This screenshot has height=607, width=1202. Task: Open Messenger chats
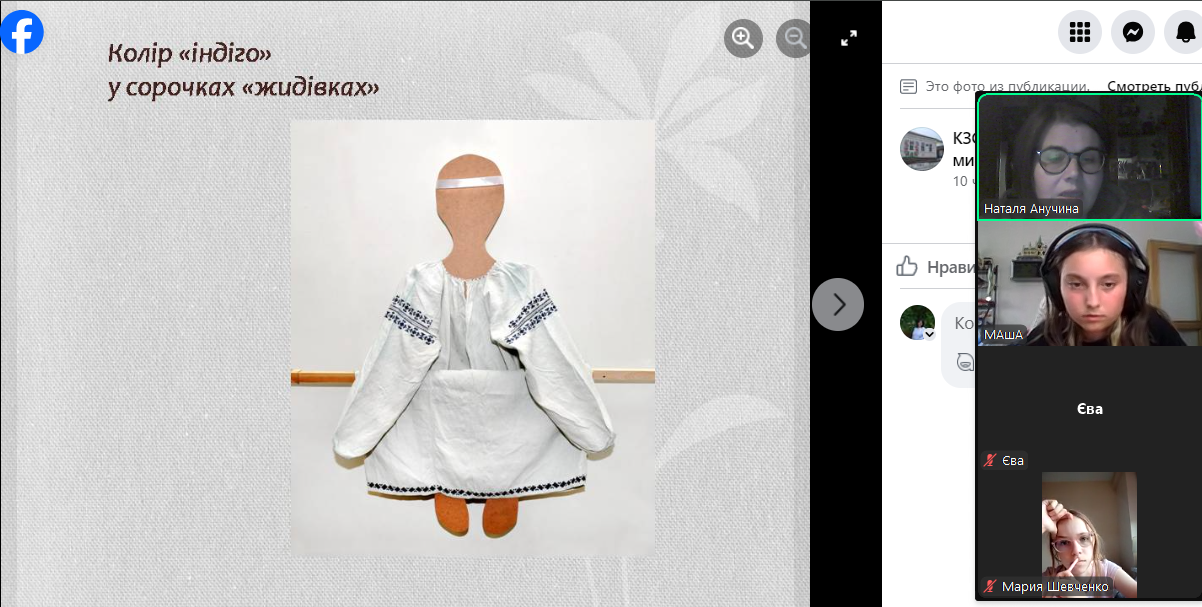click(1133, 32)
